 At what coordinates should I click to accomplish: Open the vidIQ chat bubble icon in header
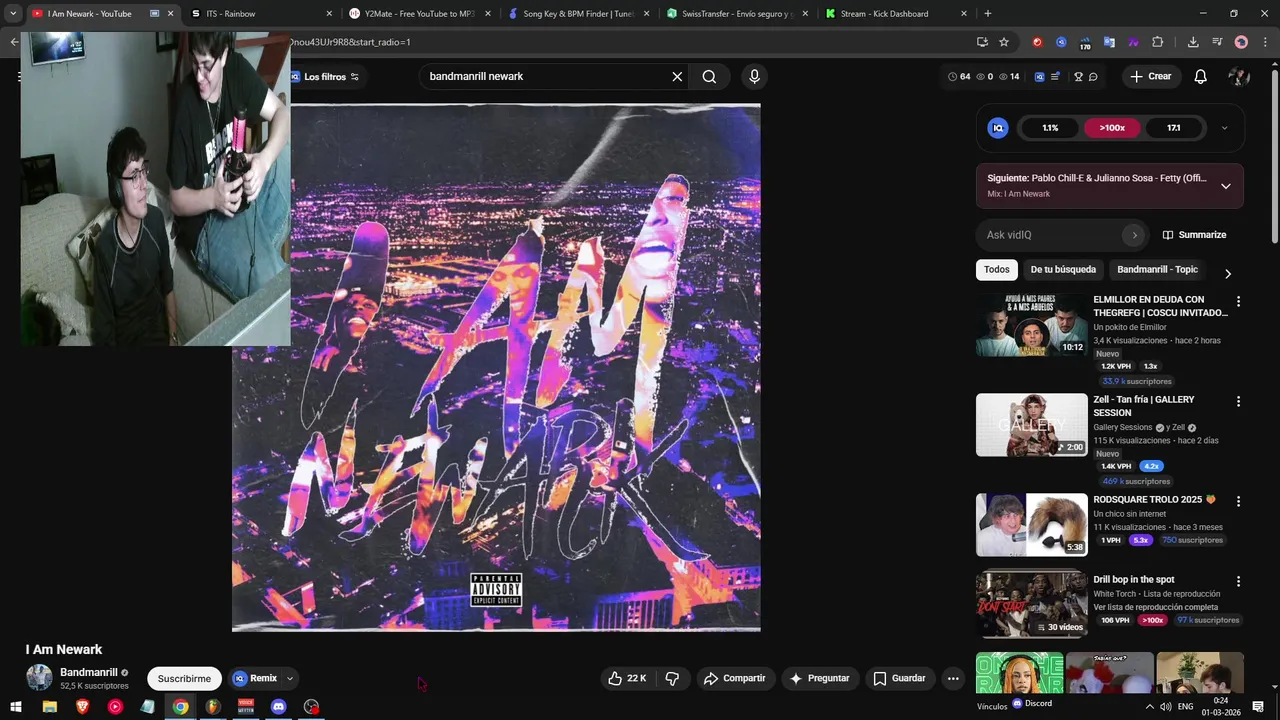point(1093,77)
